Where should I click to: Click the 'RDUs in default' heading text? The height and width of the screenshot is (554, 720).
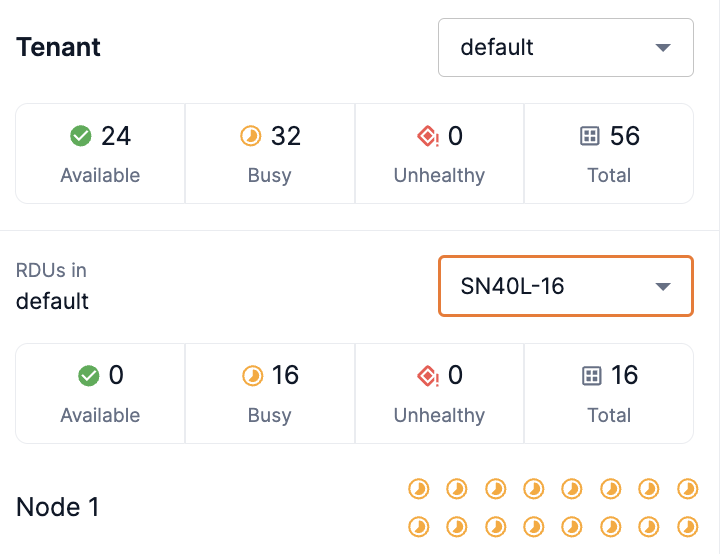[52, 286]
